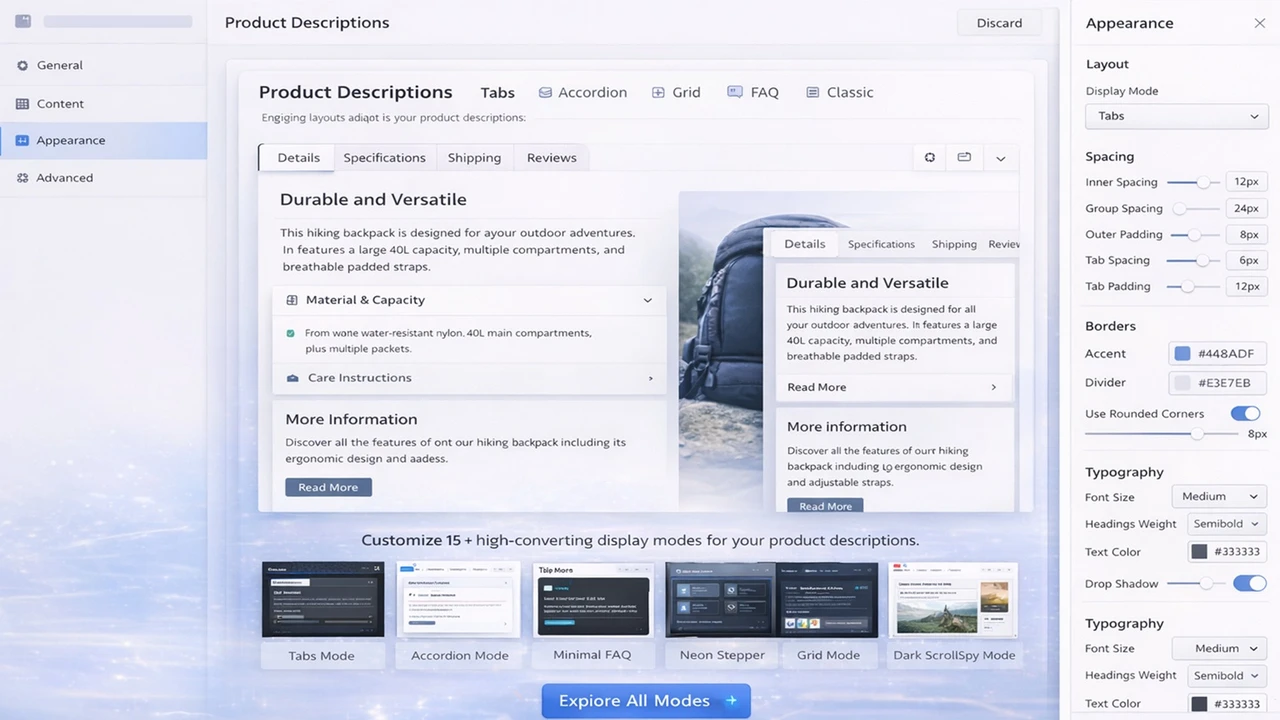Viewport: 1280px width, 720px height.
Task: Switch to the Tabs layout option
Action: 497,93
